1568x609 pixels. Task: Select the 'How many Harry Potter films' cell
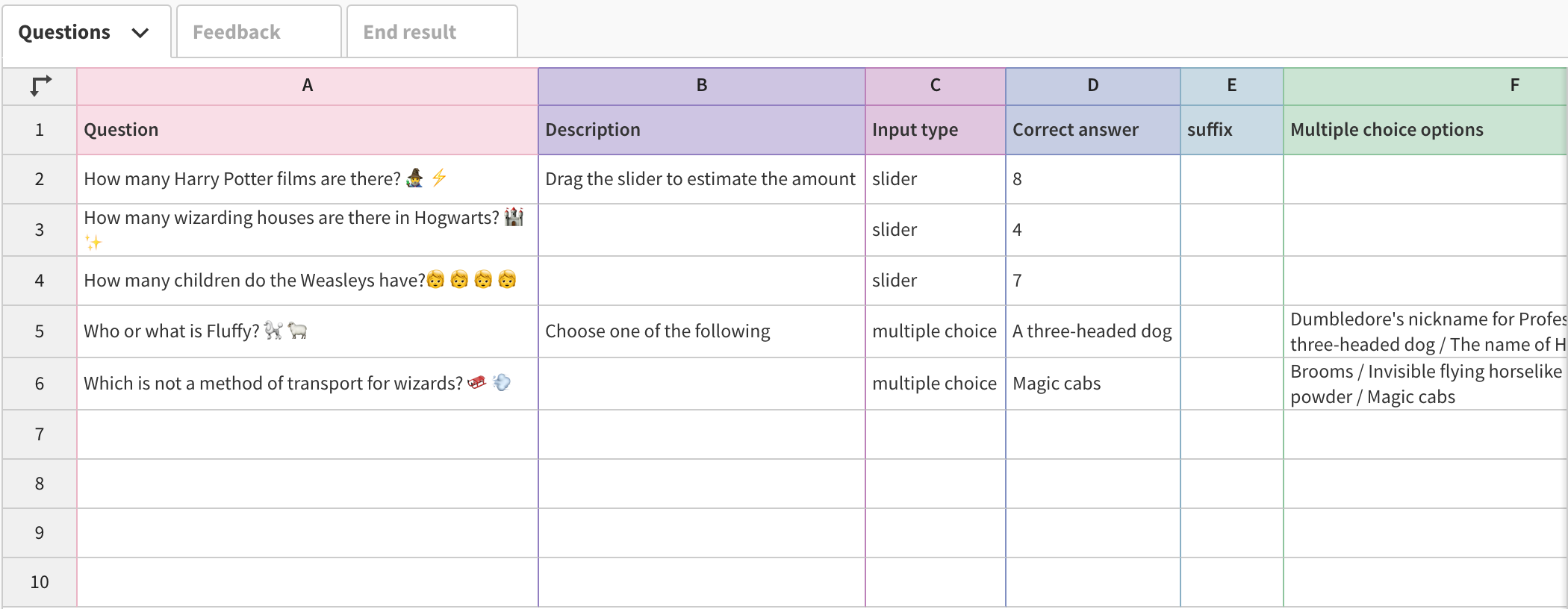308,179
